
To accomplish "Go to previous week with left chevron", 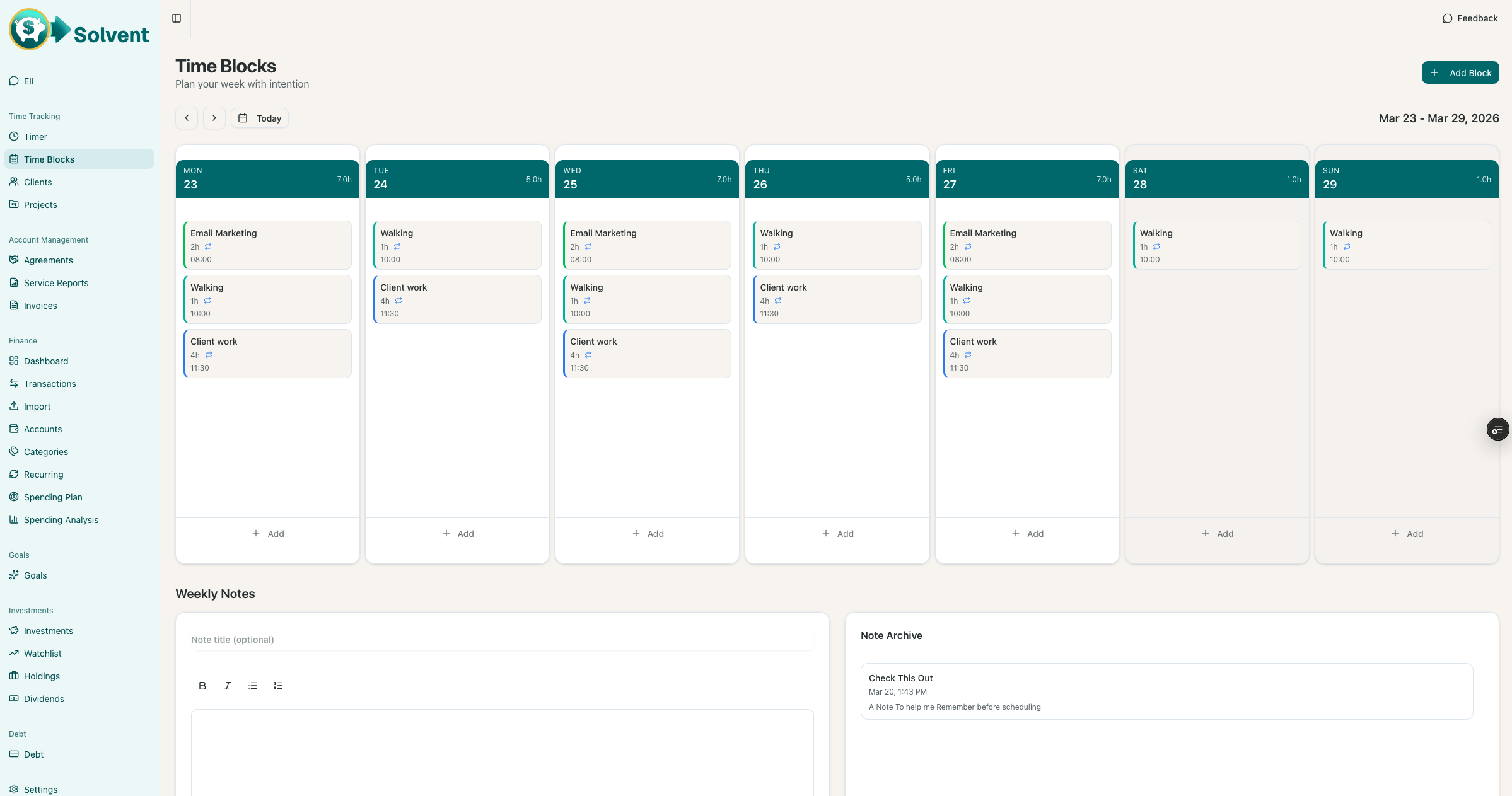I will tap(186, 118).
